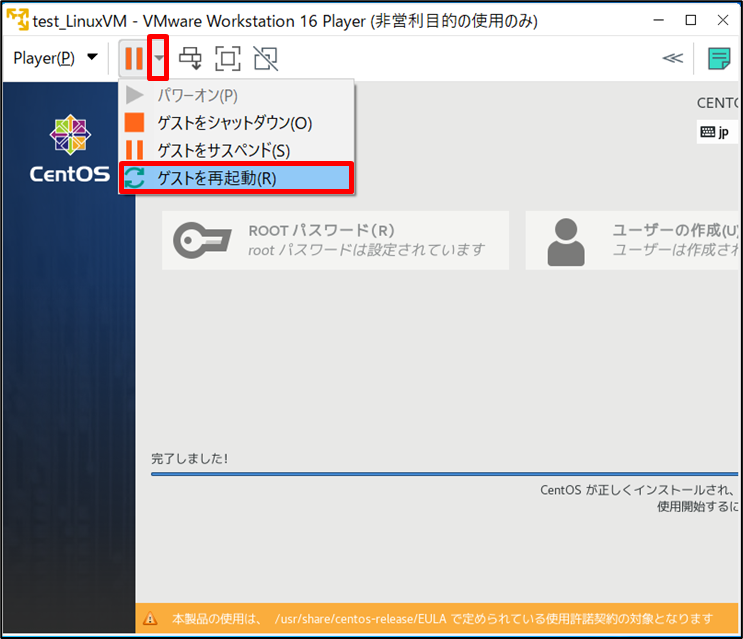Maximize the VMware Player window
The image size is (743, 639).
point(691,20)
